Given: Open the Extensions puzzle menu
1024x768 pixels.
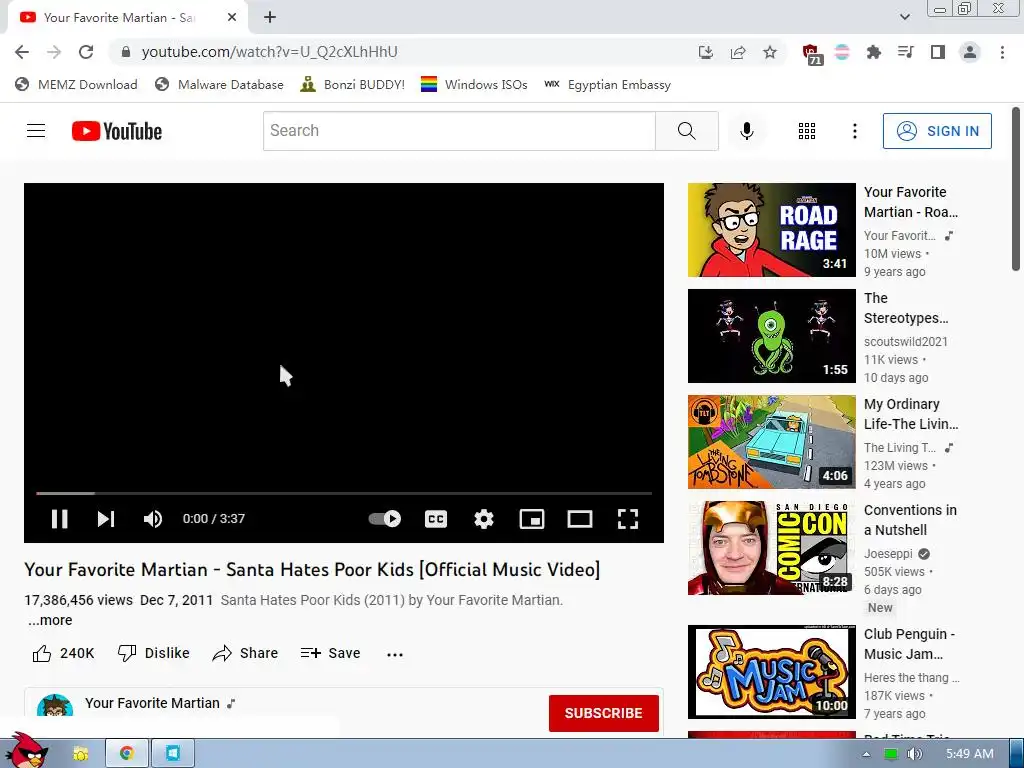Looking at the screenshot, I should (x=874, y=52).
